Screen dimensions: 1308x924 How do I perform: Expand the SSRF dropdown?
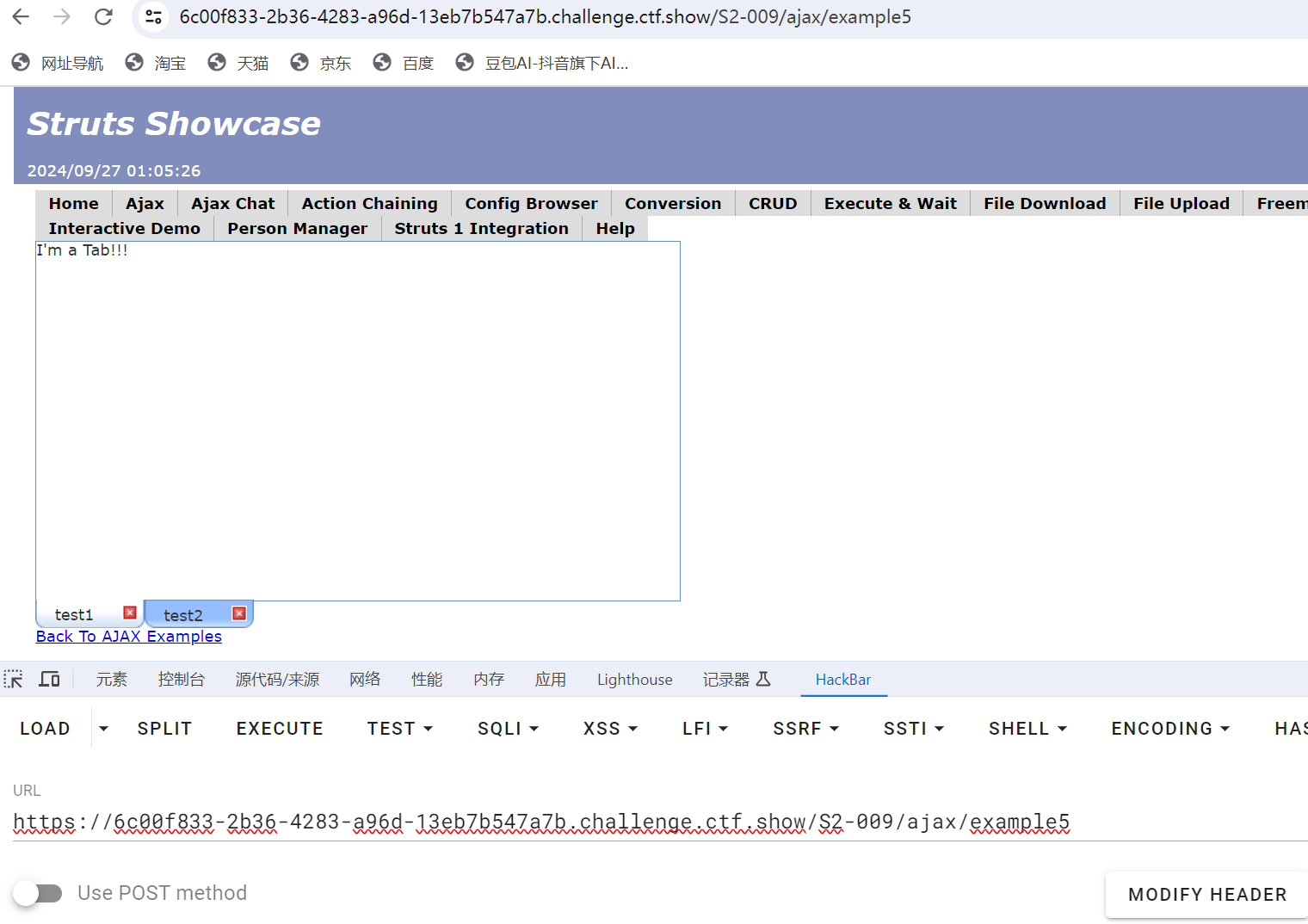[806, 729]
